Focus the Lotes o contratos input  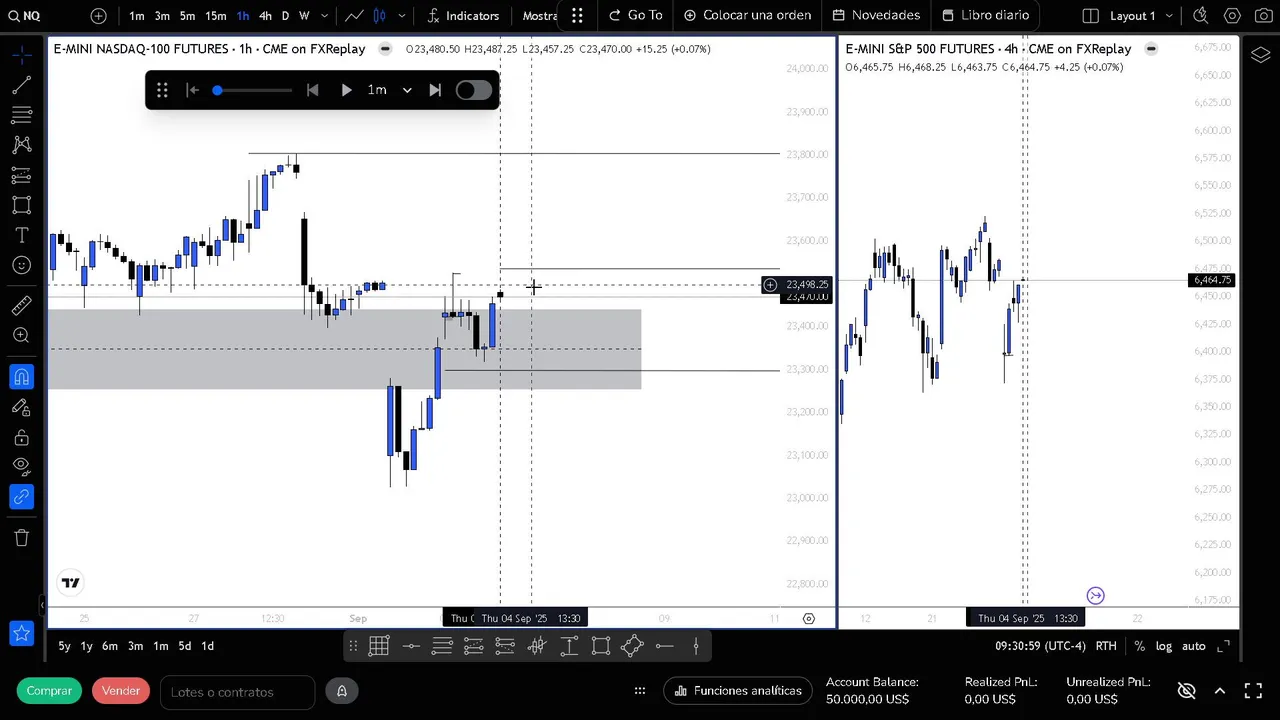point(237,692)
